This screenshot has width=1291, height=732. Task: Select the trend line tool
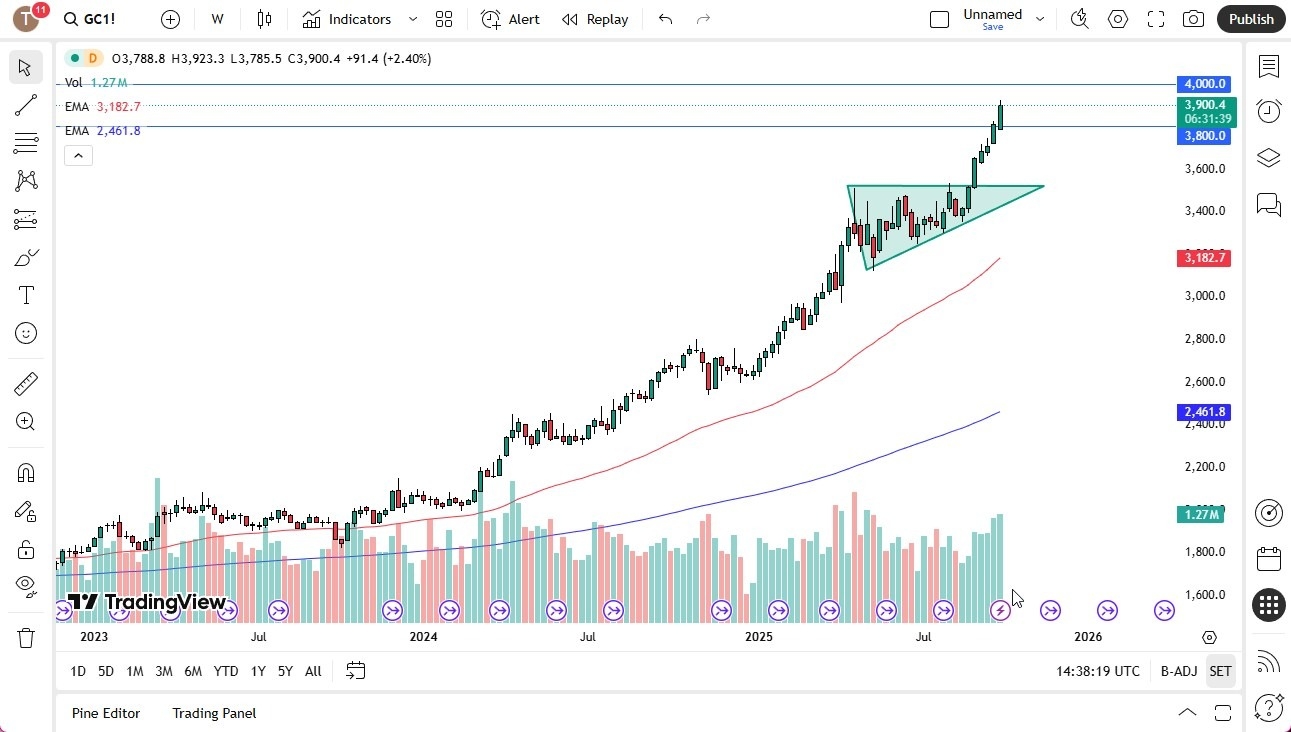(x=25, y=105)
